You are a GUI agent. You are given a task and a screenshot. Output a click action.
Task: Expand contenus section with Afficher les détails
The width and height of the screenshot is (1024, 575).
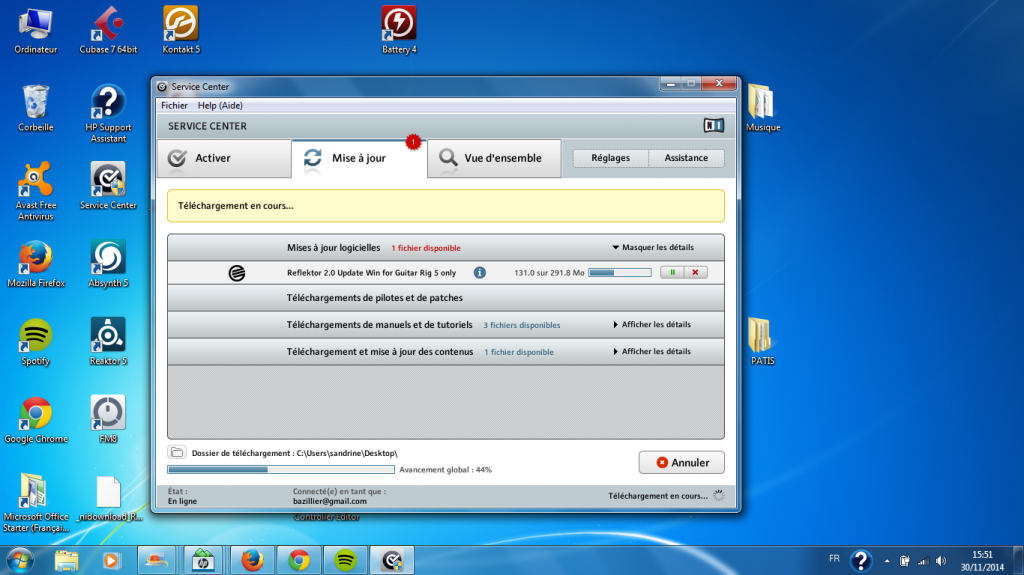click(x=652, y=352)
